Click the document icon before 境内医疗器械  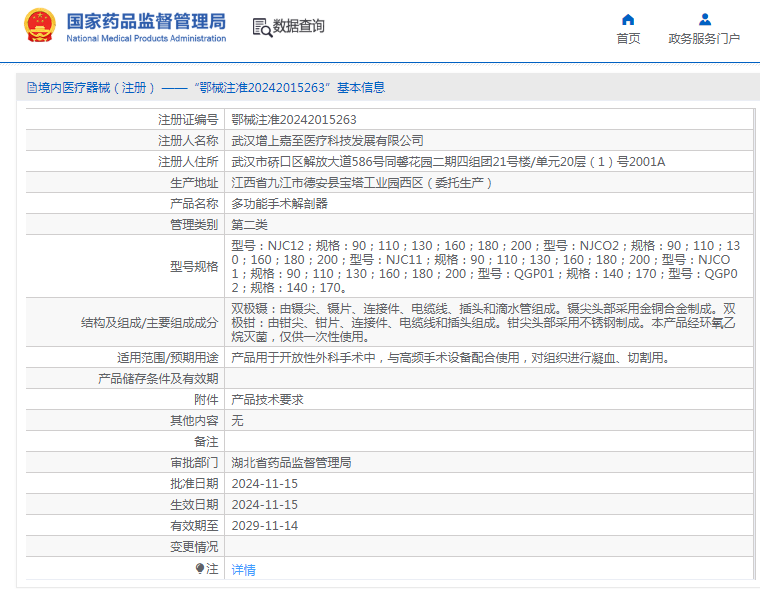tap(32, 88)
